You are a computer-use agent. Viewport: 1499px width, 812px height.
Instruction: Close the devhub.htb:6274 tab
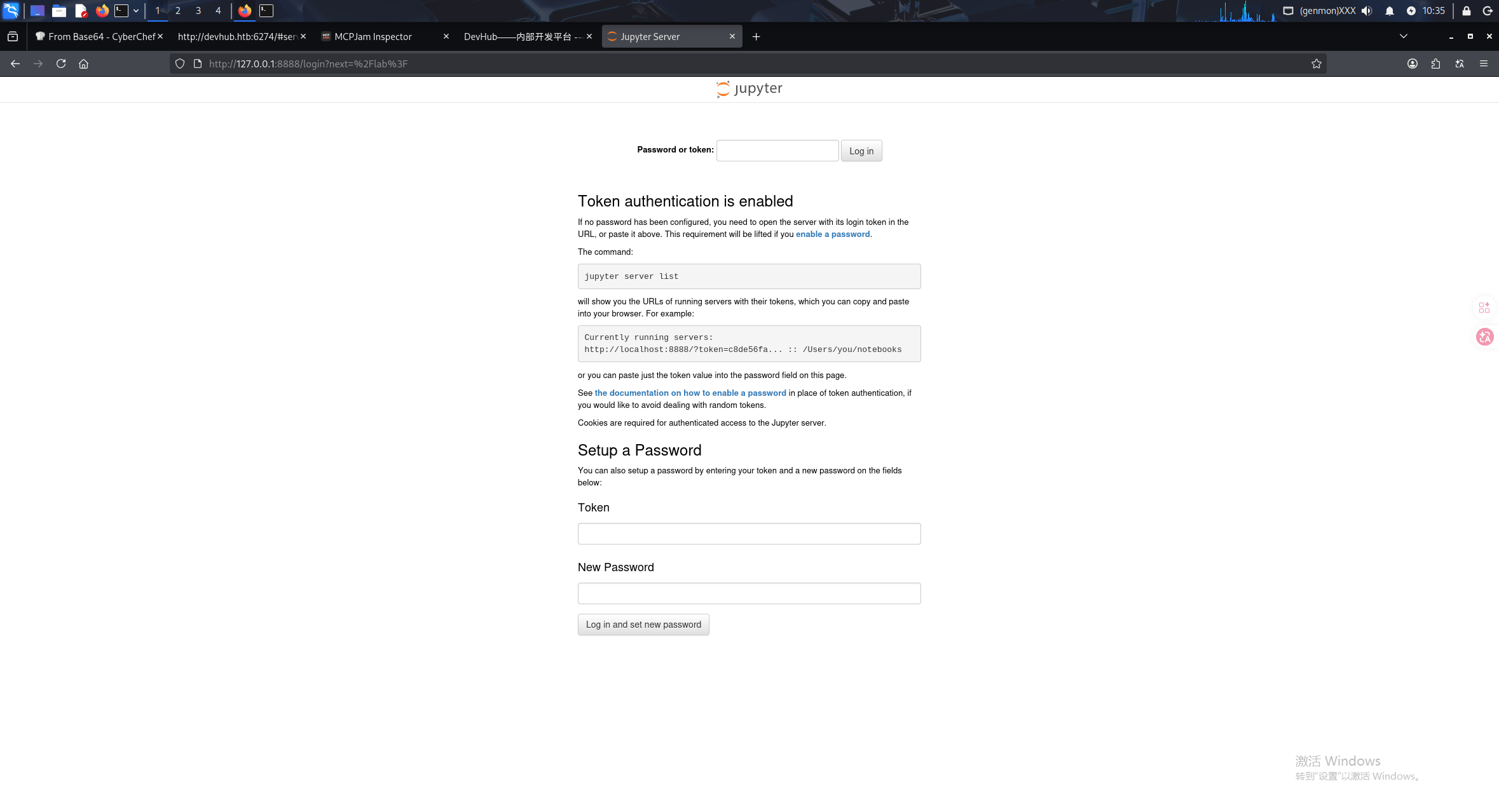tap(303, 37)
